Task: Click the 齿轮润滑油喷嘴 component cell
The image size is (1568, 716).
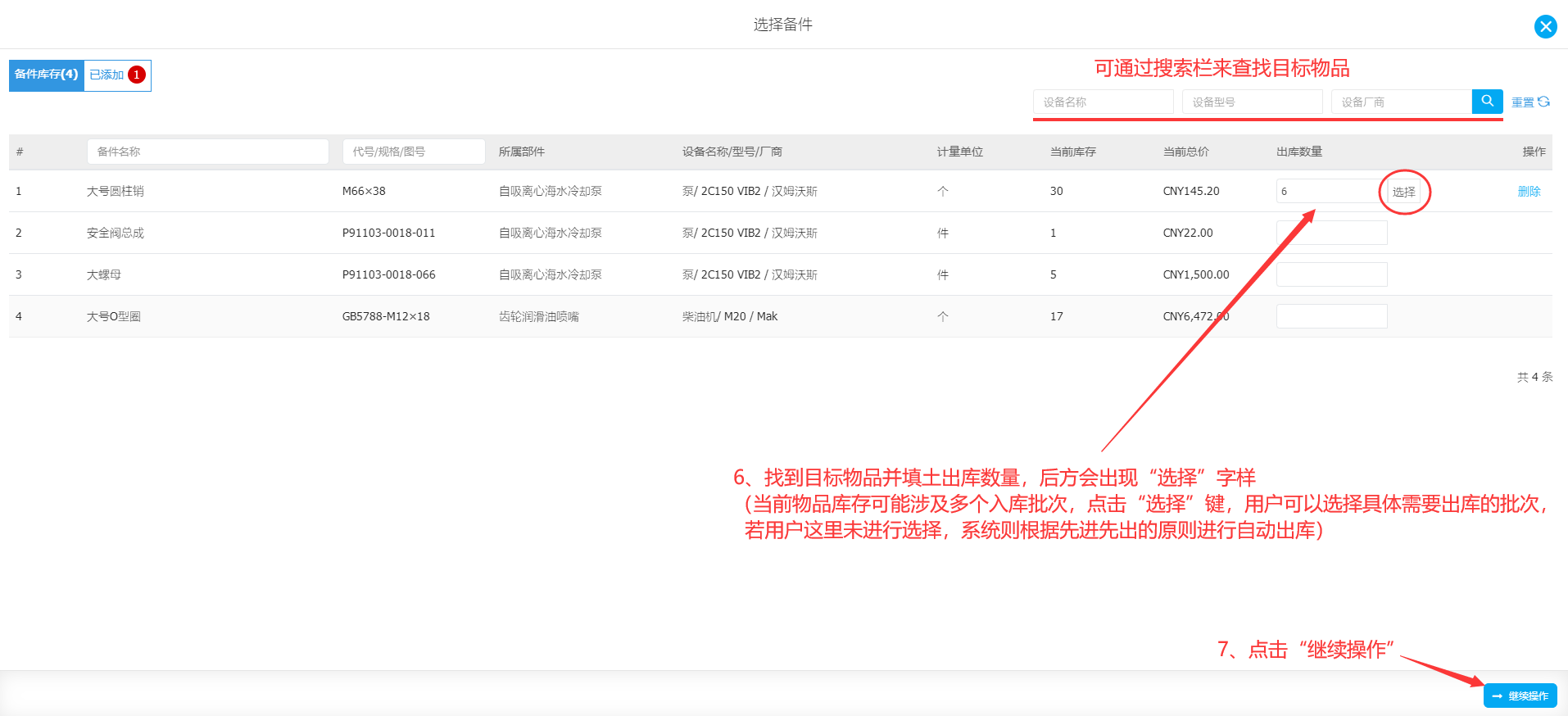Action: point(539,316)
